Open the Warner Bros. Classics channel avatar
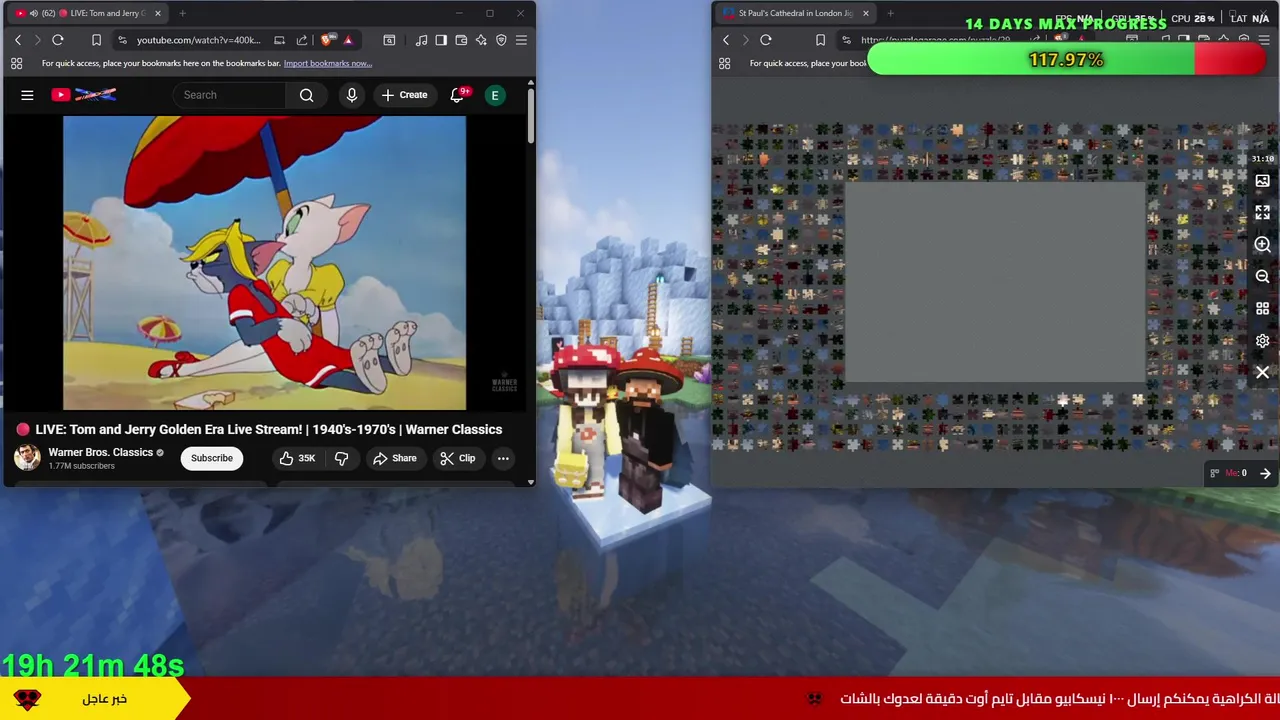This screenshot has width=1280, height=720. tap(27, 457)
